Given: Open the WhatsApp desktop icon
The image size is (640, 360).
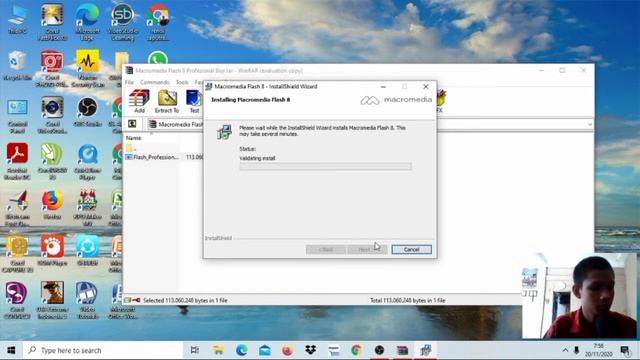Looking at the screenshot, I should (158, 58).
